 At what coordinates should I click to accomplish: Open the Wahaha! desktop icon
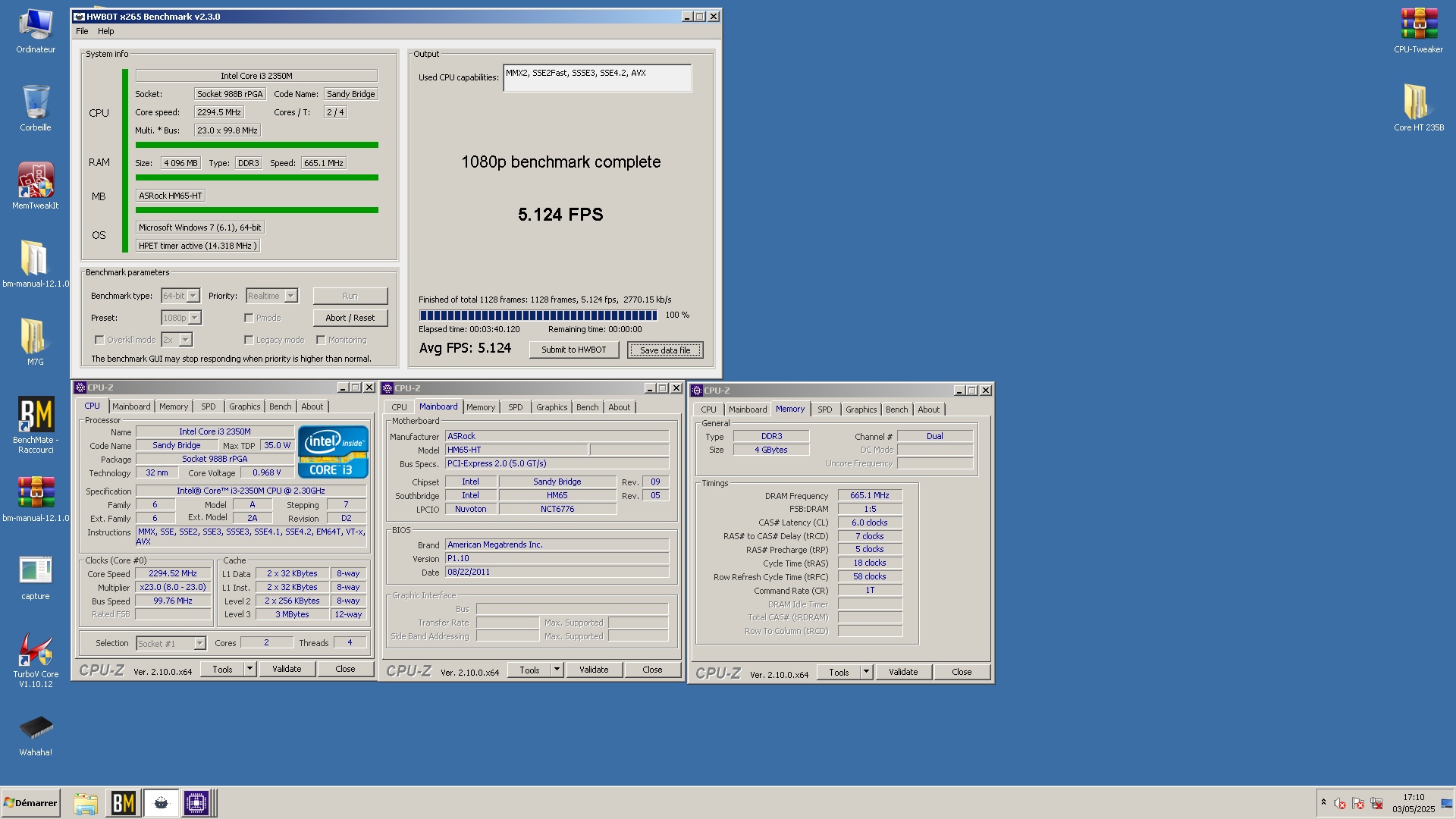click(x=36, y=736)
